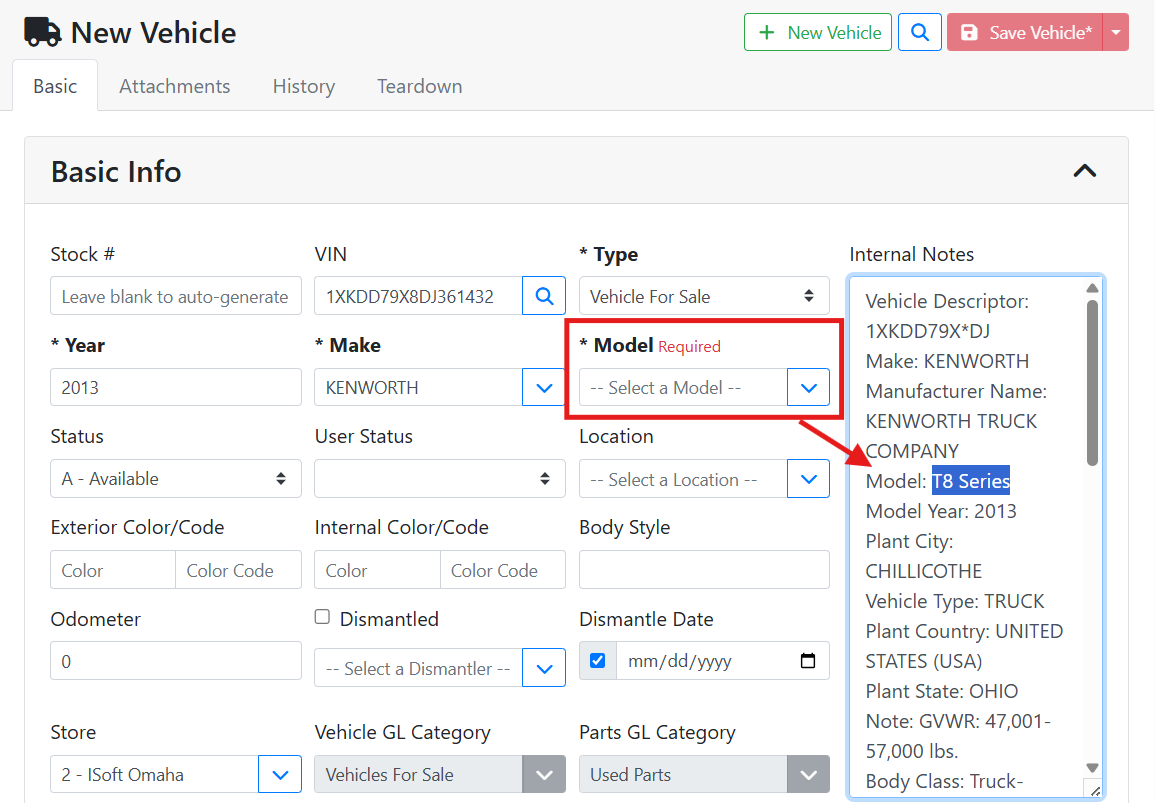Click the VIN lookup search icon

(x=544, y=296)
